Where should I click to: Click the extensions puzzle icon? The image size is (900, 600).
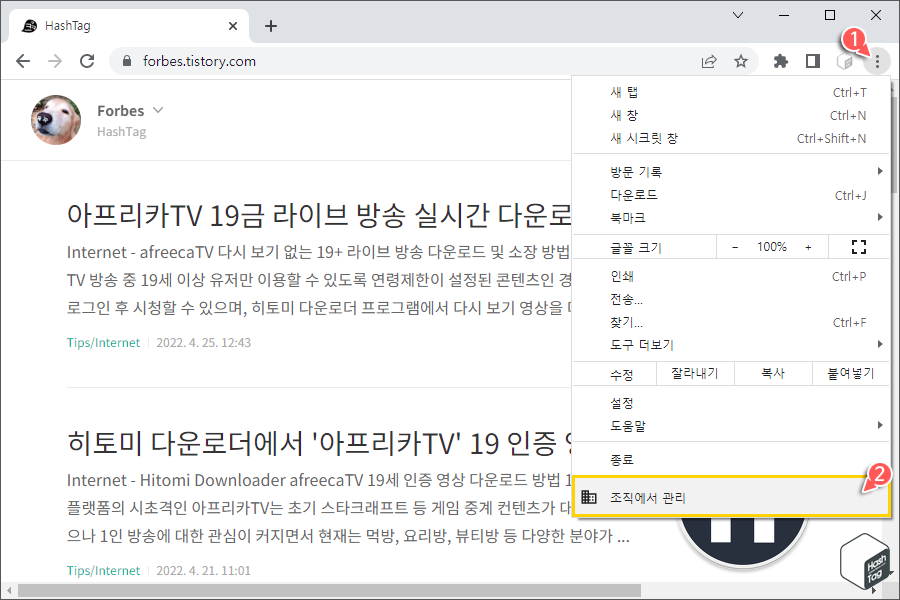780,61
